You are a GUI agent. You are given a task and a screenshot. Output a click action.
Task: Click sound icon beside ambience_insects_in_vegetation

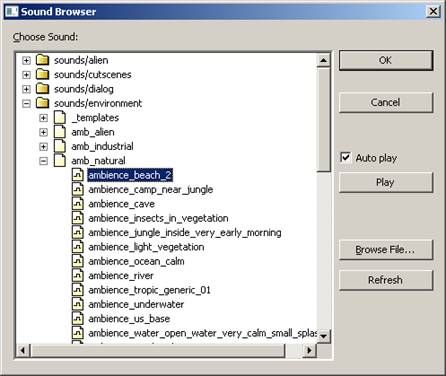tap(78, 218)
